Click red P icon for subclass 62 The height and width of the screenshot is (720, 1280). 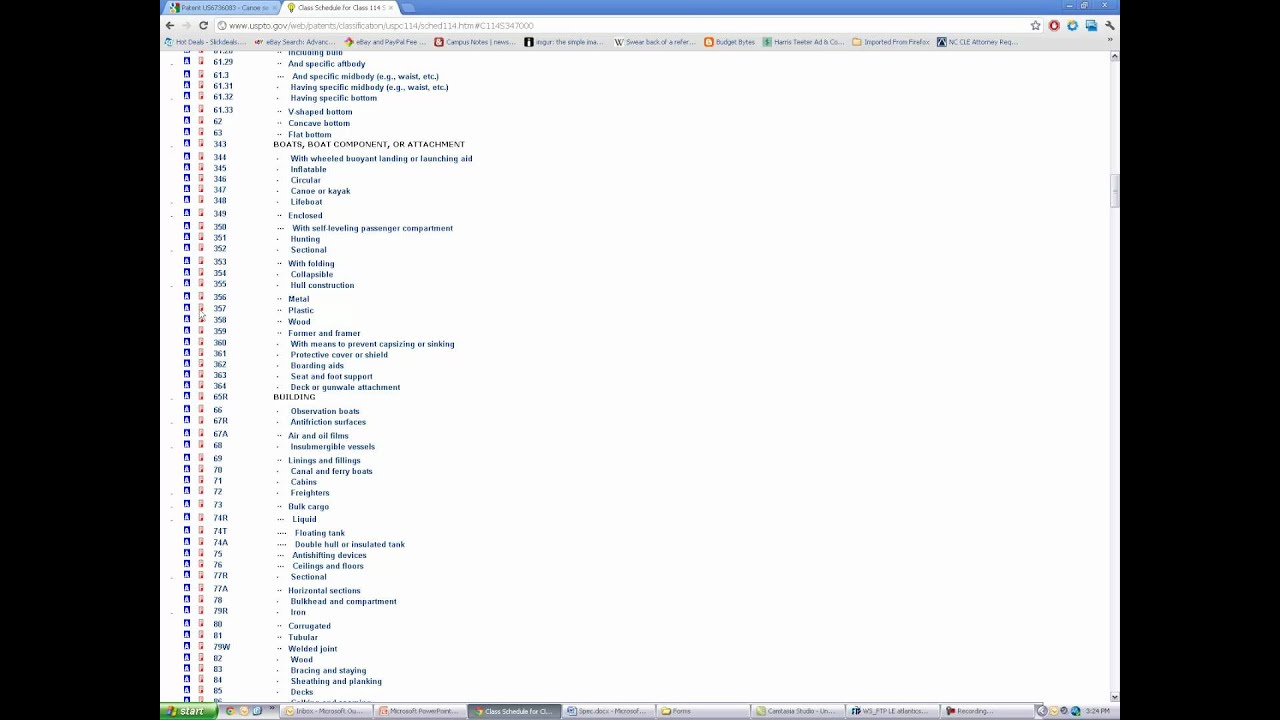[200, 120]
